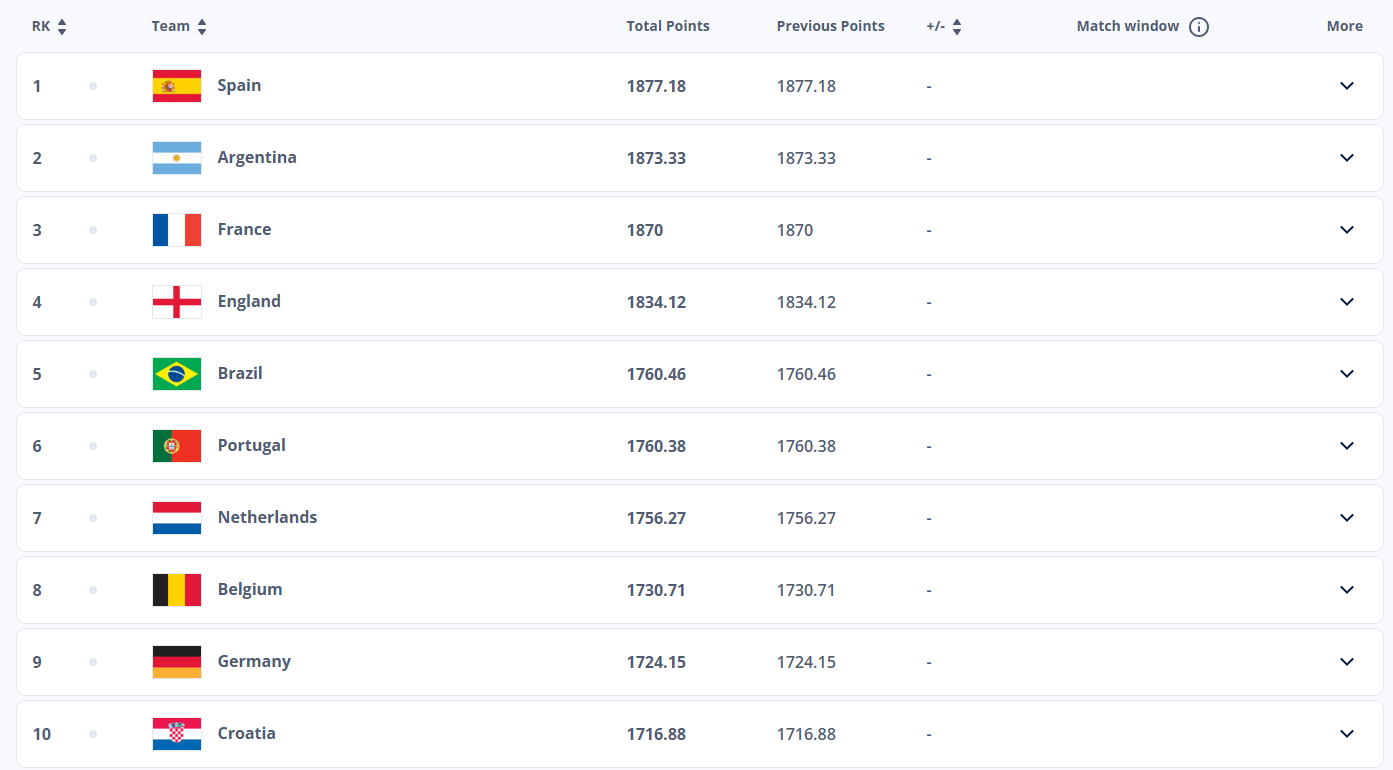
Task: Expand the France row chevron
Action: click(x=1346, y=230)
